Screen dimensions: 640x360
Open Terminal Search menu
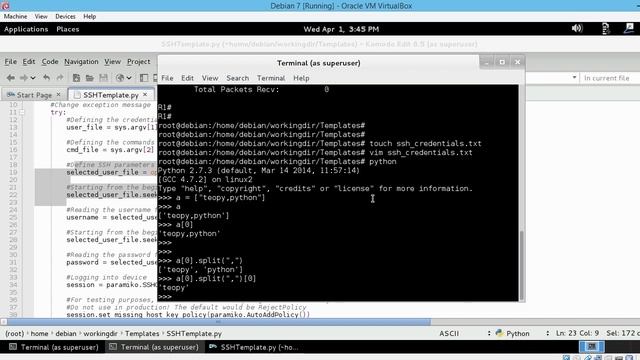238,78
